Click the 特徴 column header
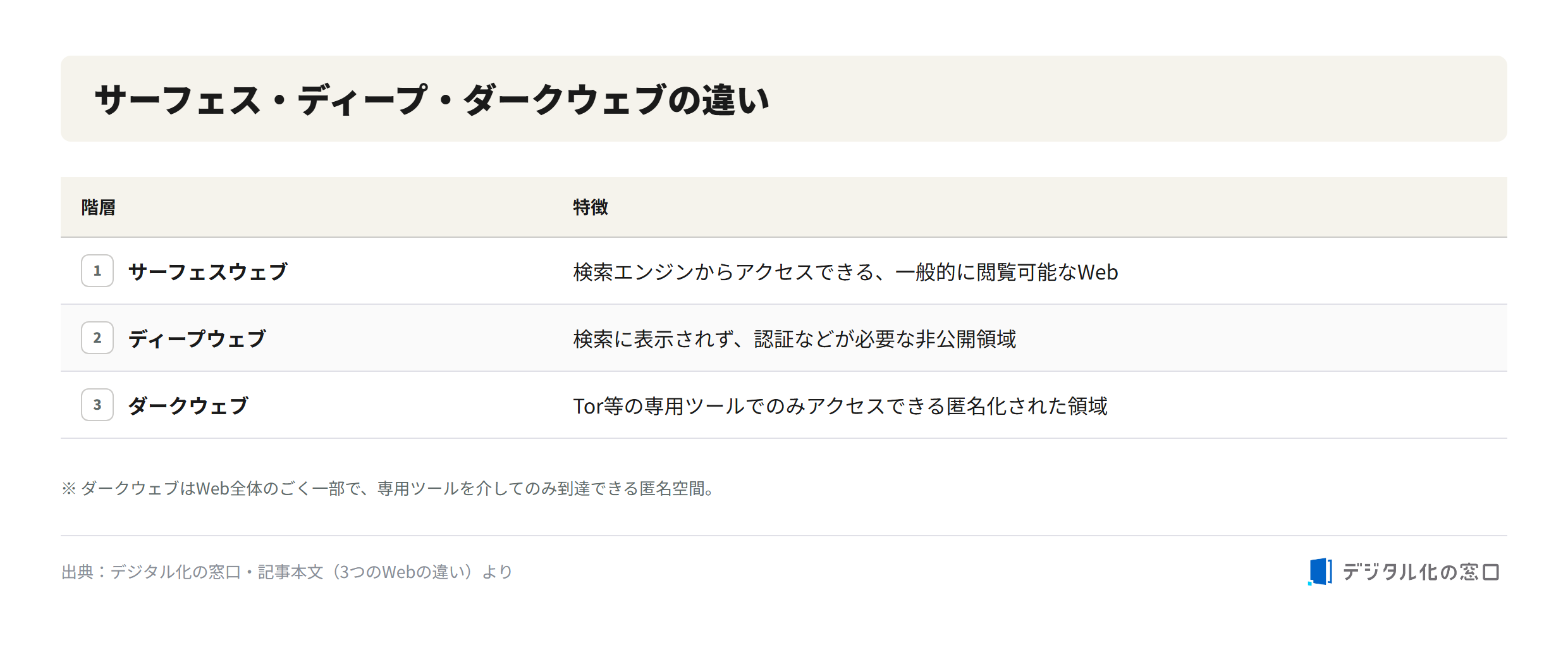This screenshot has height=645, width=1568. [591, 207]
